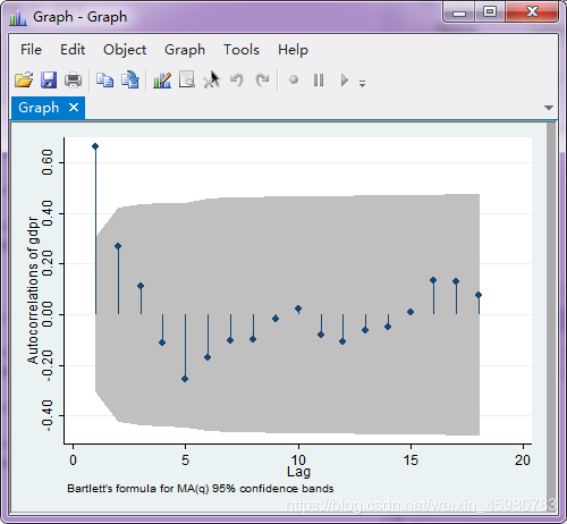Viewport: 567px width, 524px height.
Task: Open the tab list dropdown arrow
Action: (x=549, y=107)
